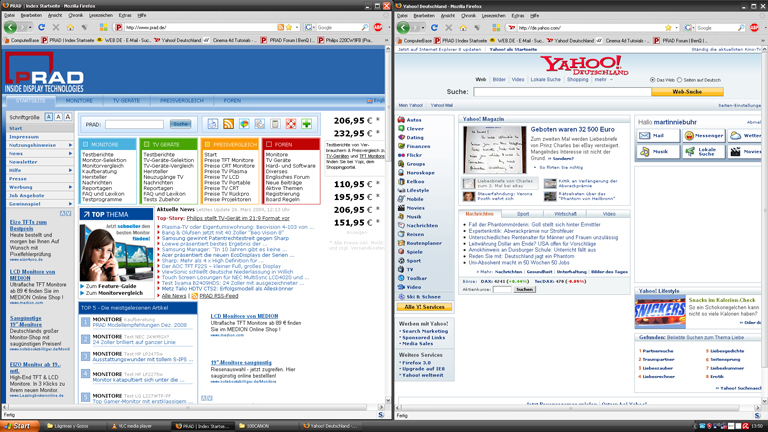Expand the Nutzungshinweise submenu arrow
Viewport: 768px width, 432px height.
point(70,145)
